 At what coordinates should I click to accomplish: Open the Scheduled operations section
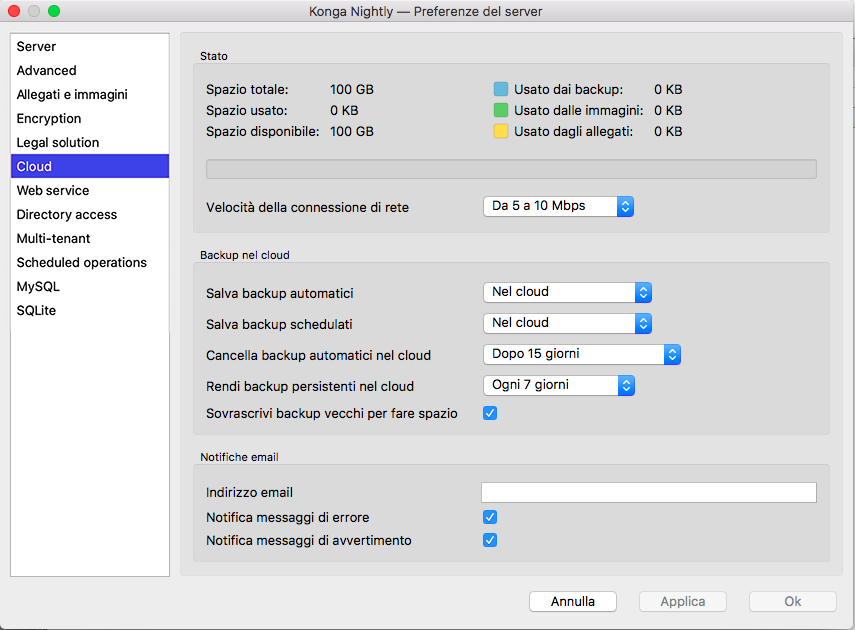(x=82, y=263)
